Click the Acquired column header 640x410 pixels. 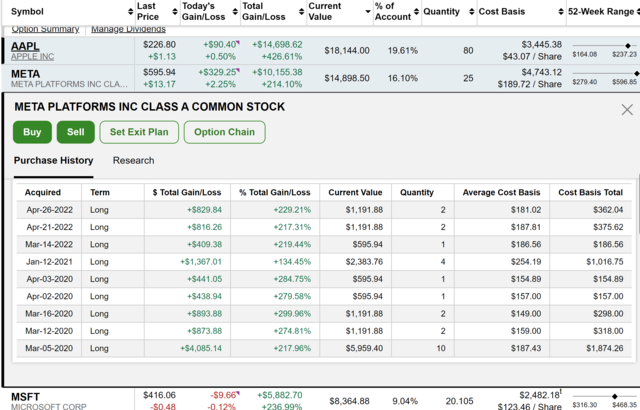[42, 193]
